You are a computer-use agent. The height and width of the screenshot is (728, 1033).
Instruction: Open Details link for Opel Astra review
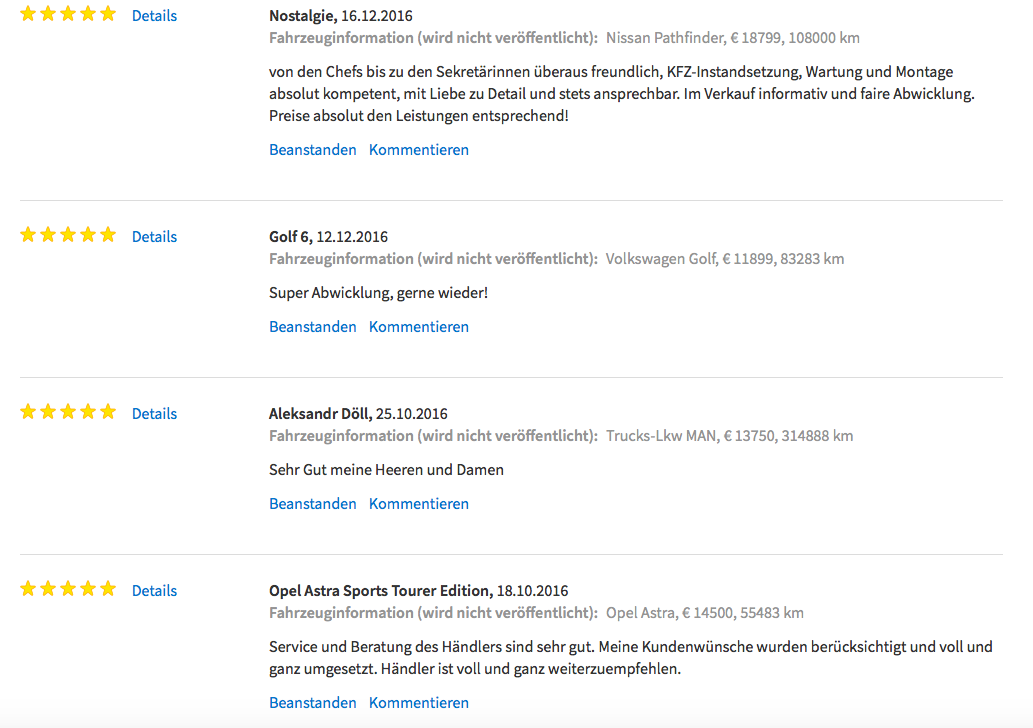pos(154,591)
